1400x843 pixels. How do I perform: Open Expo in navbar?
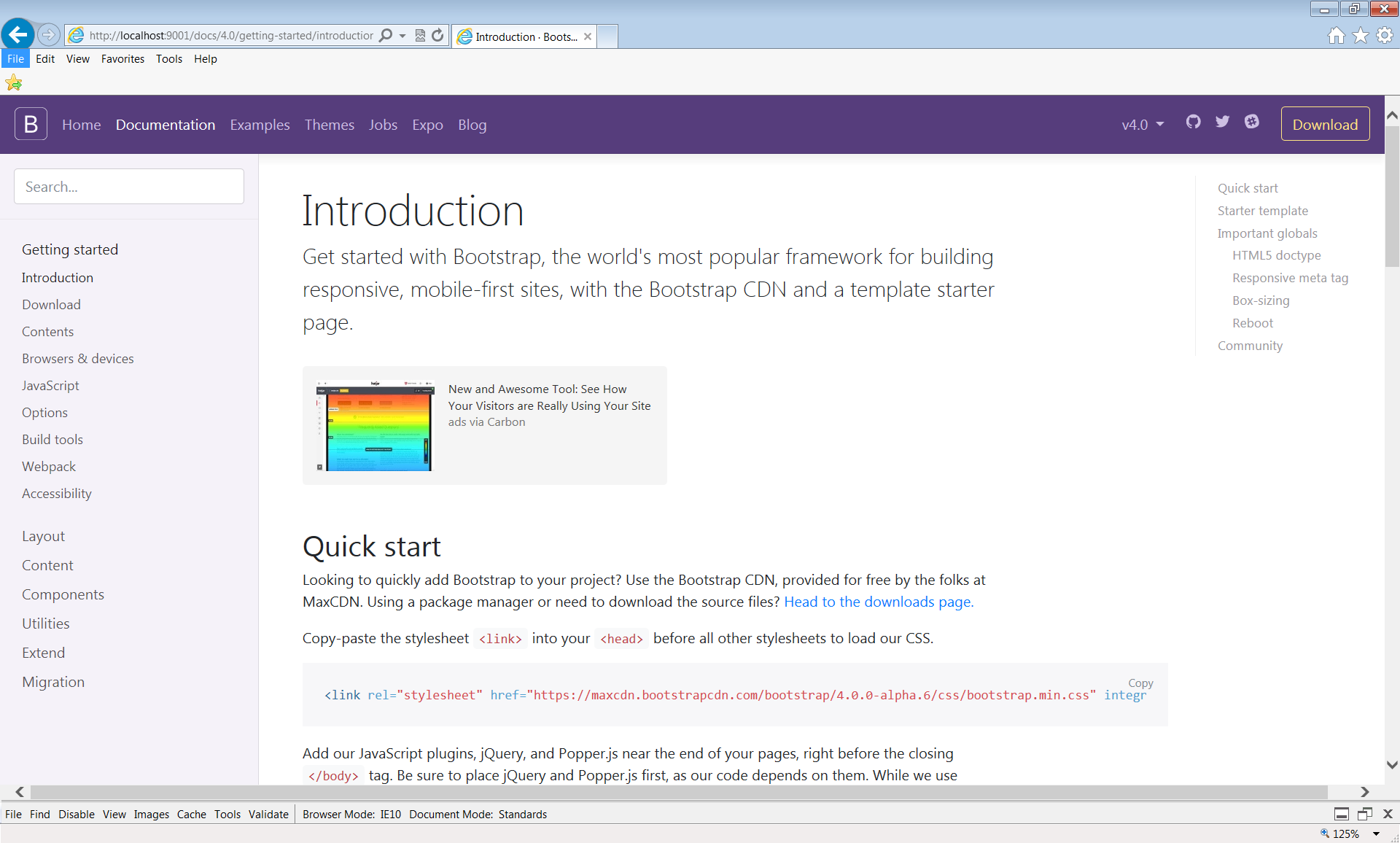point(427,125)
